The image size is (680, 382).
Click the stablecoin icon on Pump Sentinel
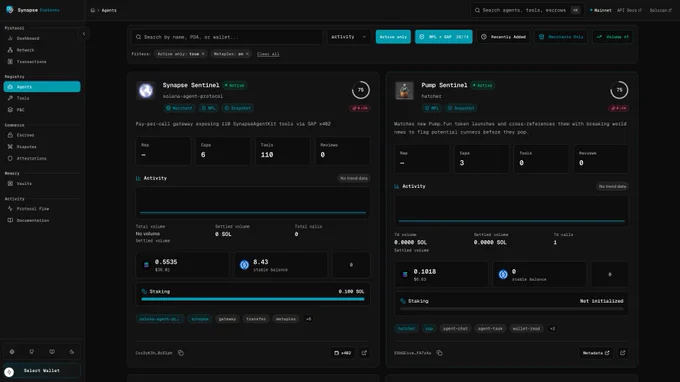click(503, 274)
